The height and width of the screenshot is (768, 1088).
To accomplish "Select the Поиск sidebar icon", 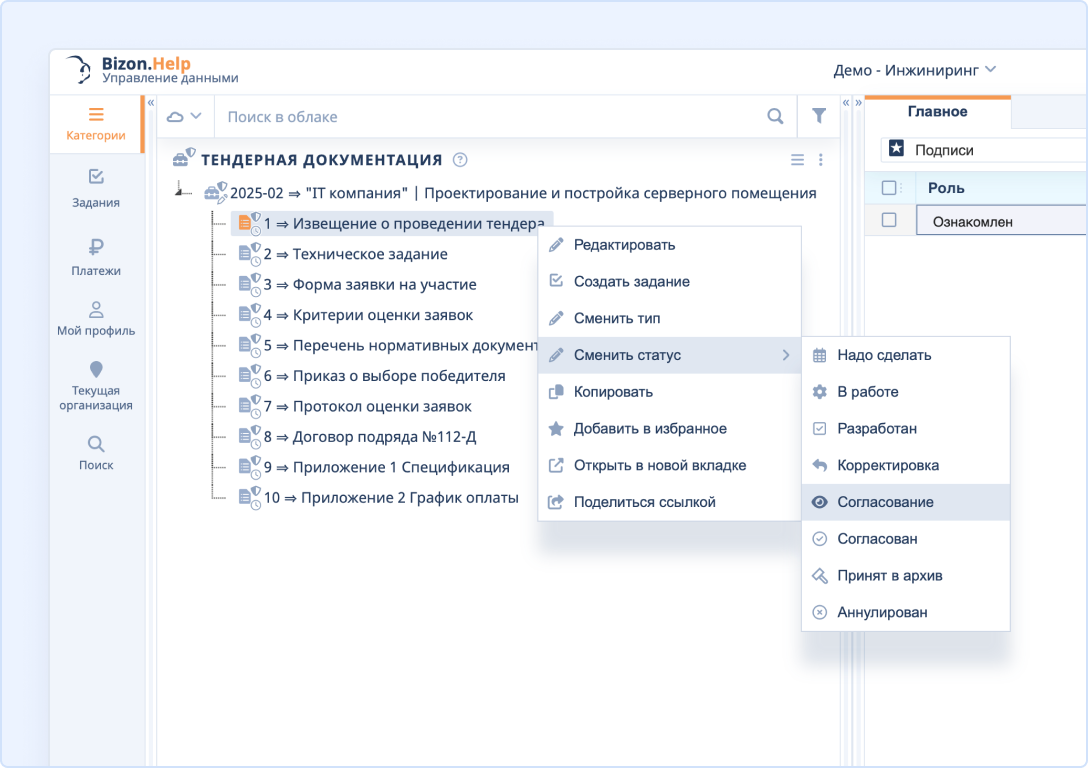I will tap(95, 448).
